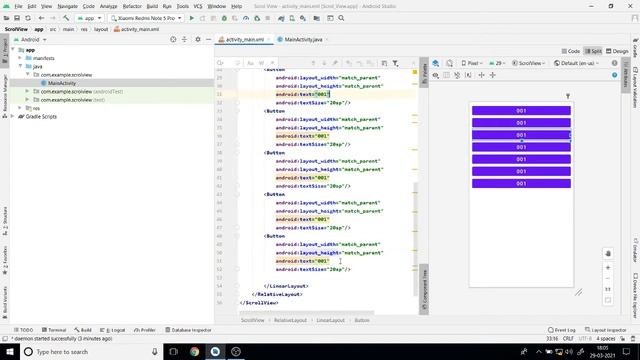Save all files with the disk icon
Image resolution: width=640 pixels, height=360 pixels.
[17, 18]
